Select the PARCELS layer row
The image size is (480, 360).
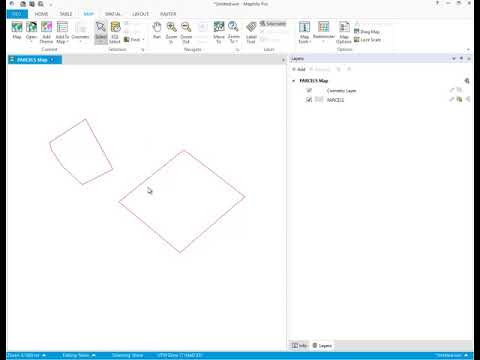click(380, 99)
